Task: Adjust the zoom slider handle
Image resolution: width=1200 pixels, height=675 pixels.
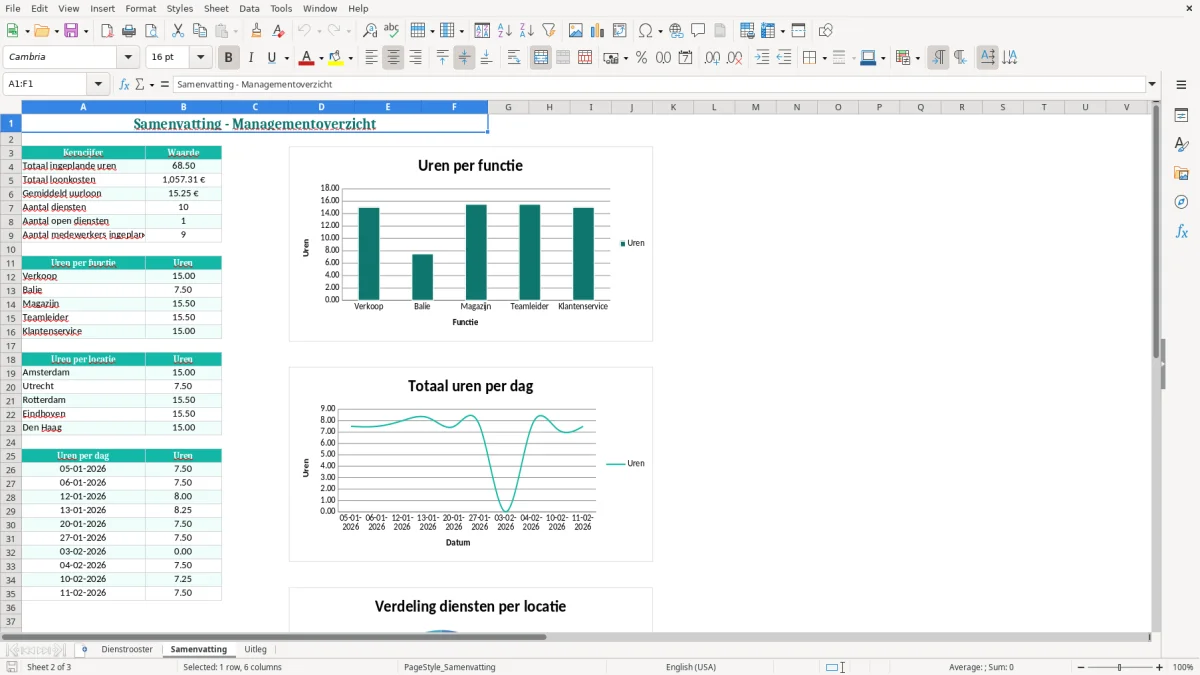Action: [x=1120, y=667]
